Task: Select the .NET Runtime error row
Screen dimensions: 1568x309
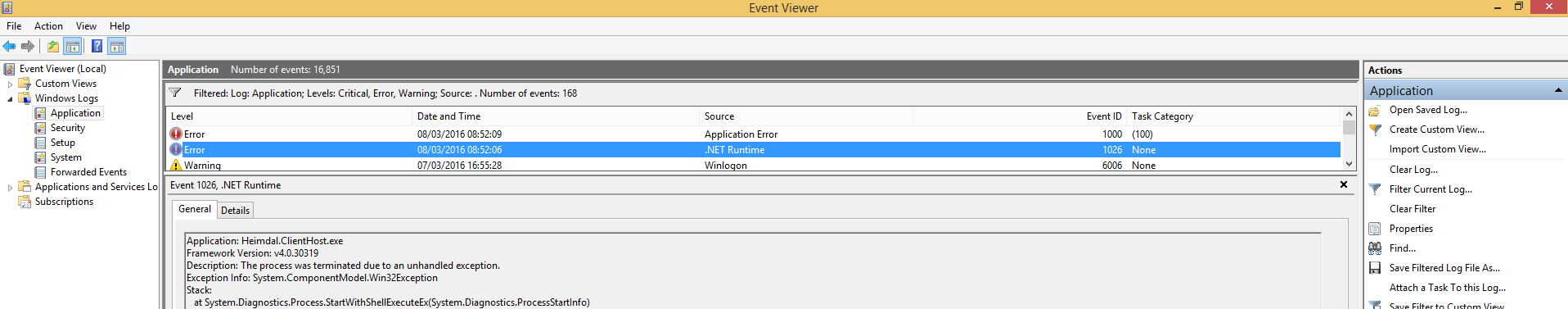Action: tap(753, 149)
